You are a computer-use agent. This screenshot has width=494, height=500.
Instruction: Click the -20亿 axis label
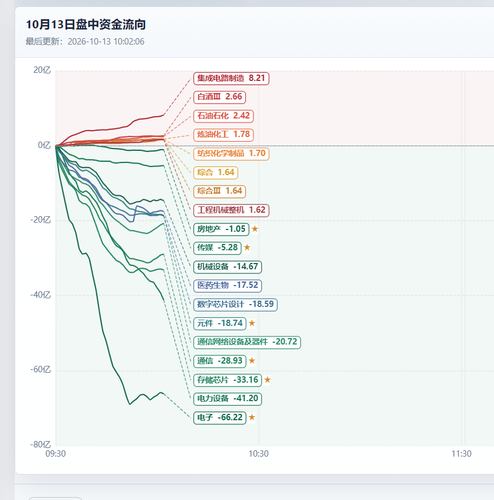click(41, 220)
